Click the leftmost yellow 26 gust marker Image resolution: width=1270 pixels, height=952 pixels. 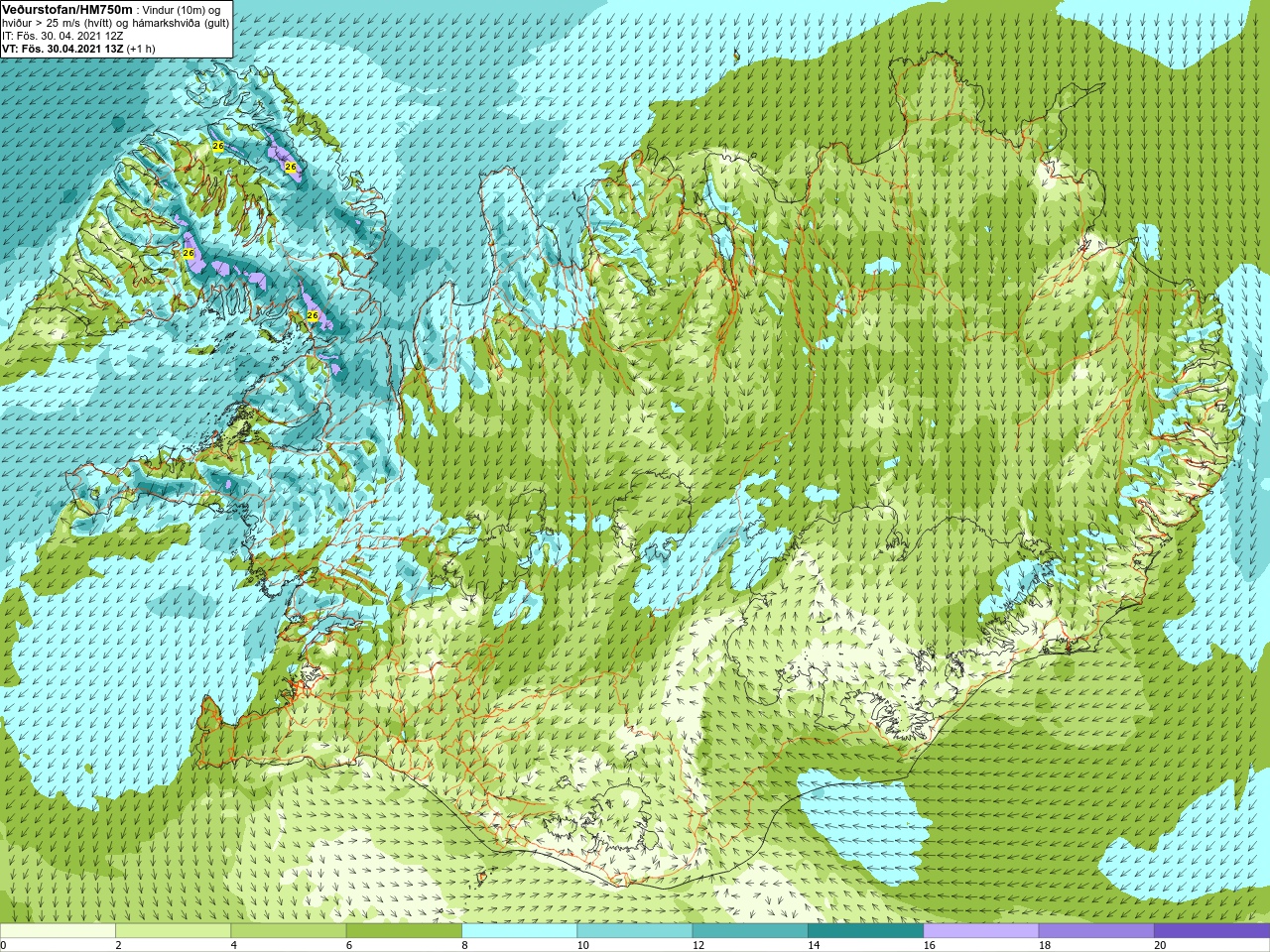[189, 254]
